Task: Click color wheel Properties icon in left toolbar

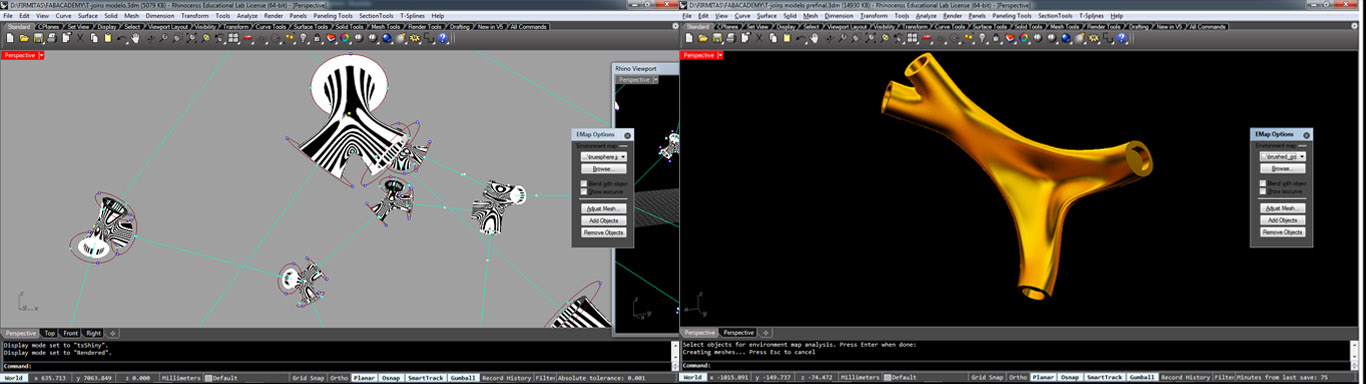Action: pos(344,37)
